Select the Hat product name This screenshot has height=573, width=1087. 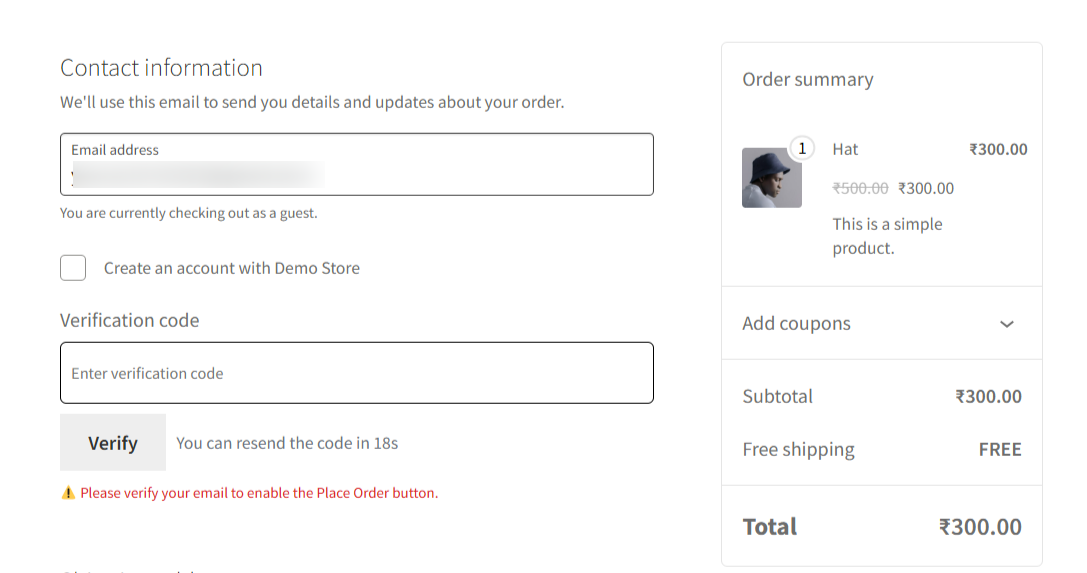tap(845, 149)
